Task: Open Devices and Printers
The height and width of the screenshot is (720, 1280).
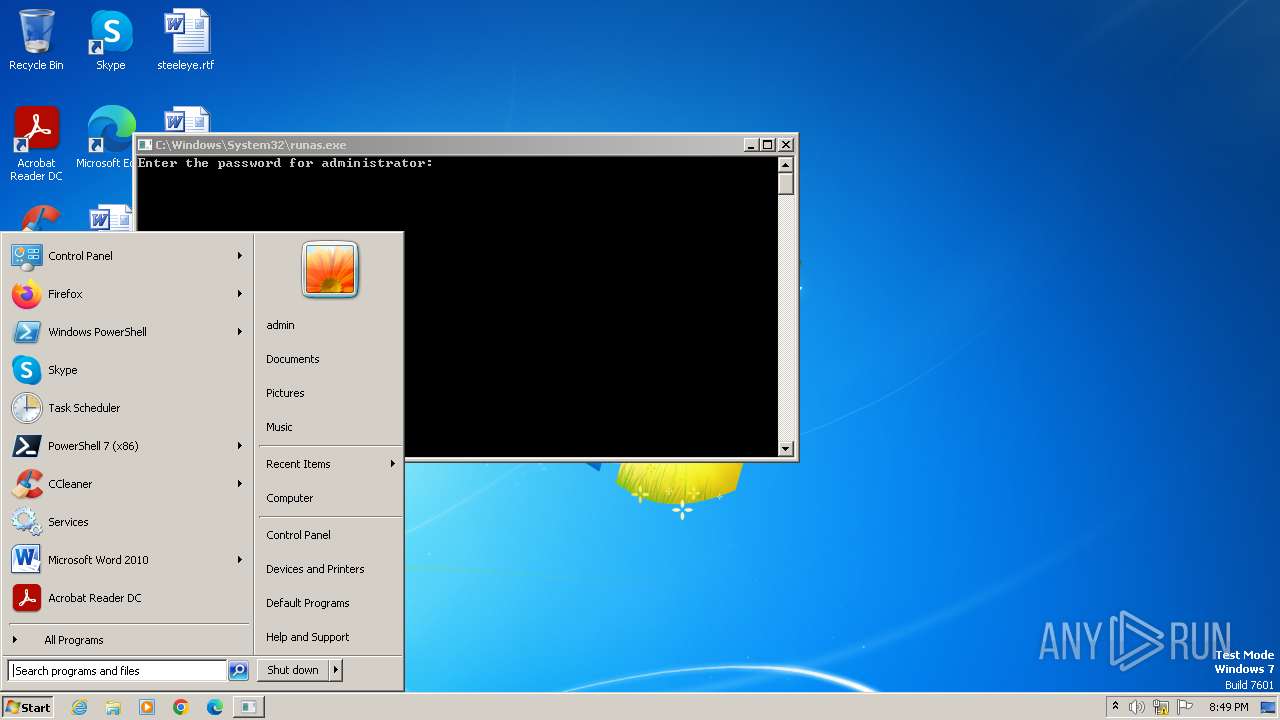Action: [x=330, y=569]
